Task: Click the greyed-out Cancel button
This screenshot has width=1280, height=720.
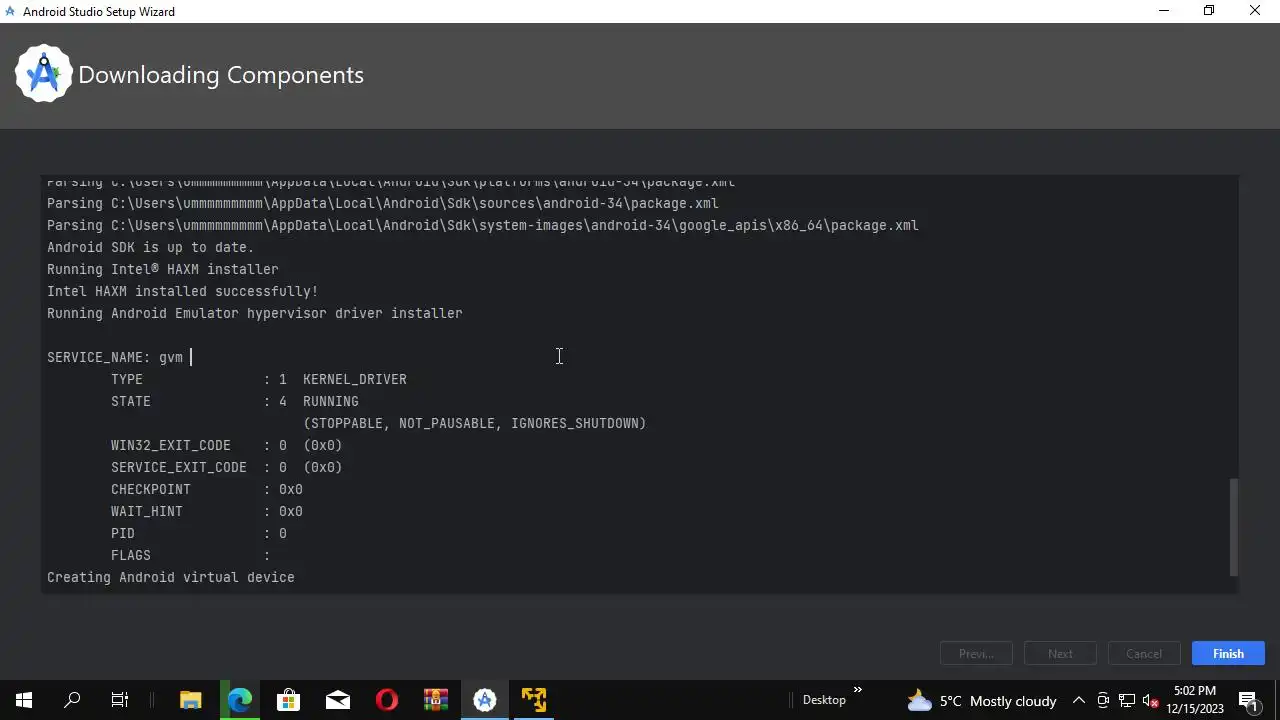Action: tap(1144, 653)
